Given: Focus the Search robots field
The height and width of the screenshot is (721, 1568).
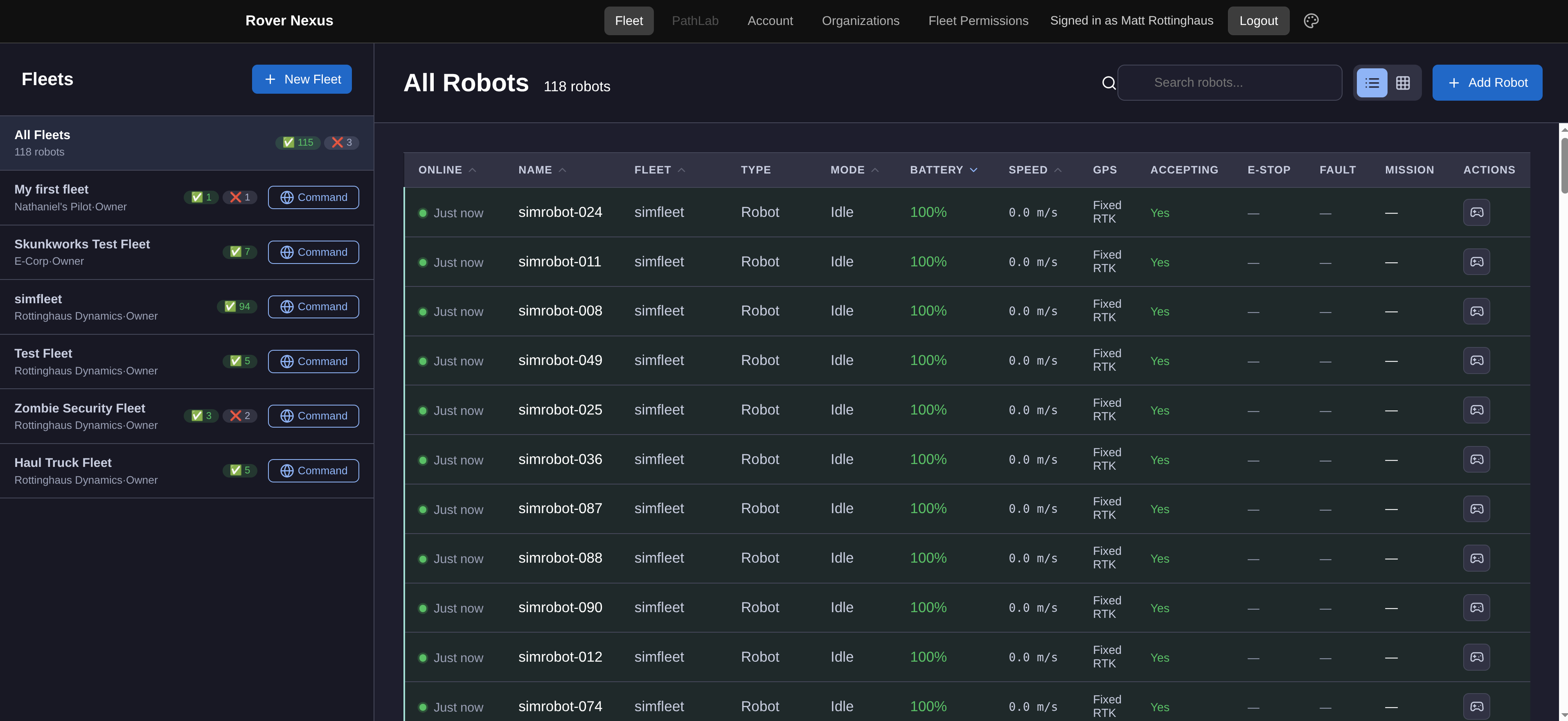Looking at the screenshot, I should point(1230,83).
